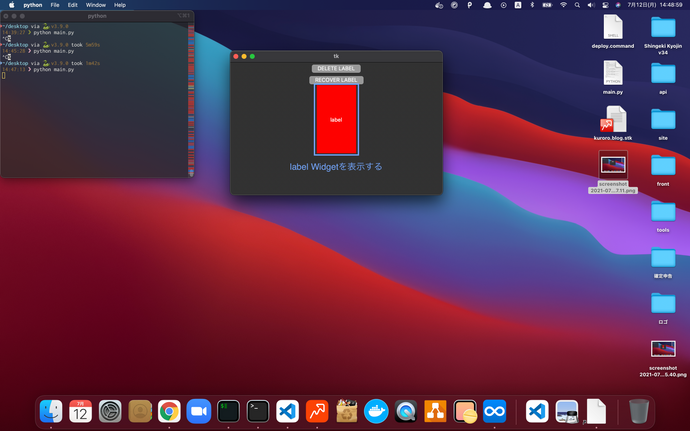Screen dimensions: 690x431
Task: Open the python application menu
Action: (x=33, y=5)
